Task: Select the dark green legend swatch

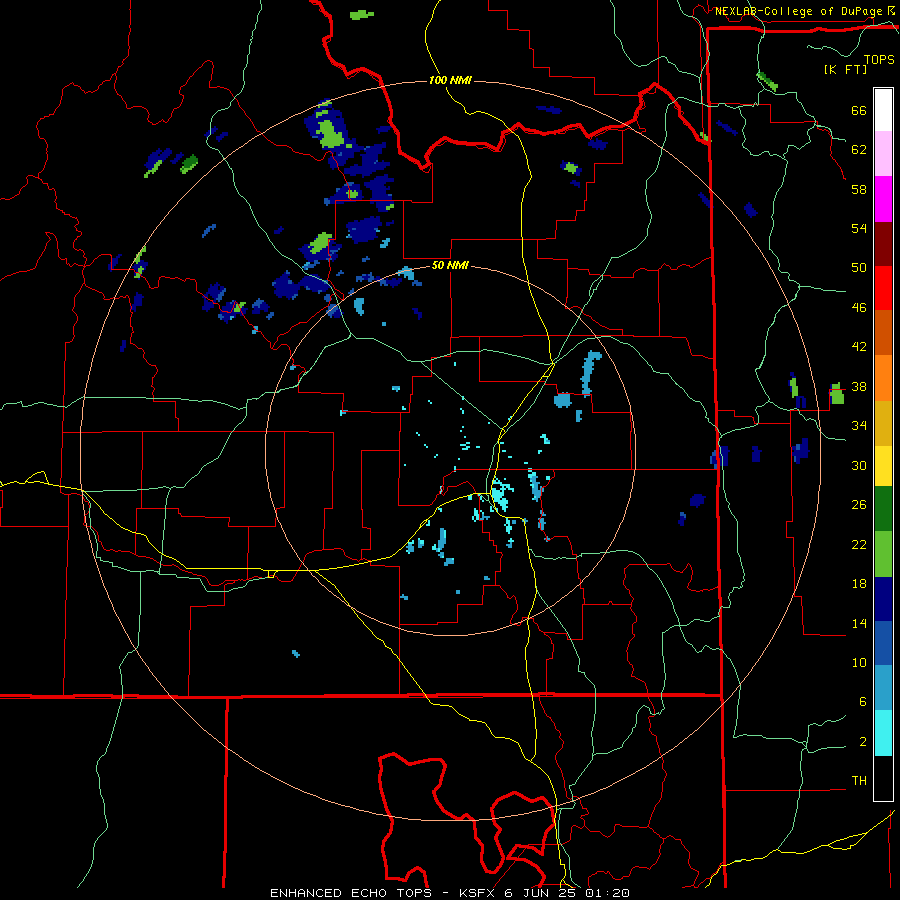Action: click(883, 509)
